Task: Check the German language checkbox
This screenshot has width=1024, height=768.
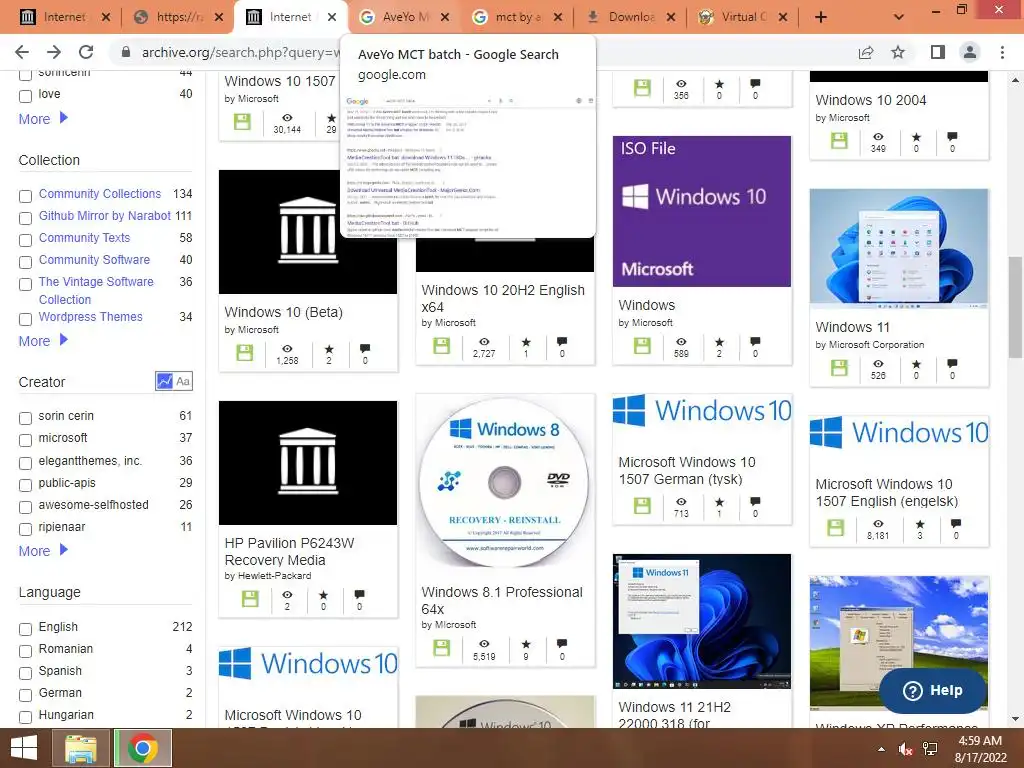Action: [x=25, y=695]
